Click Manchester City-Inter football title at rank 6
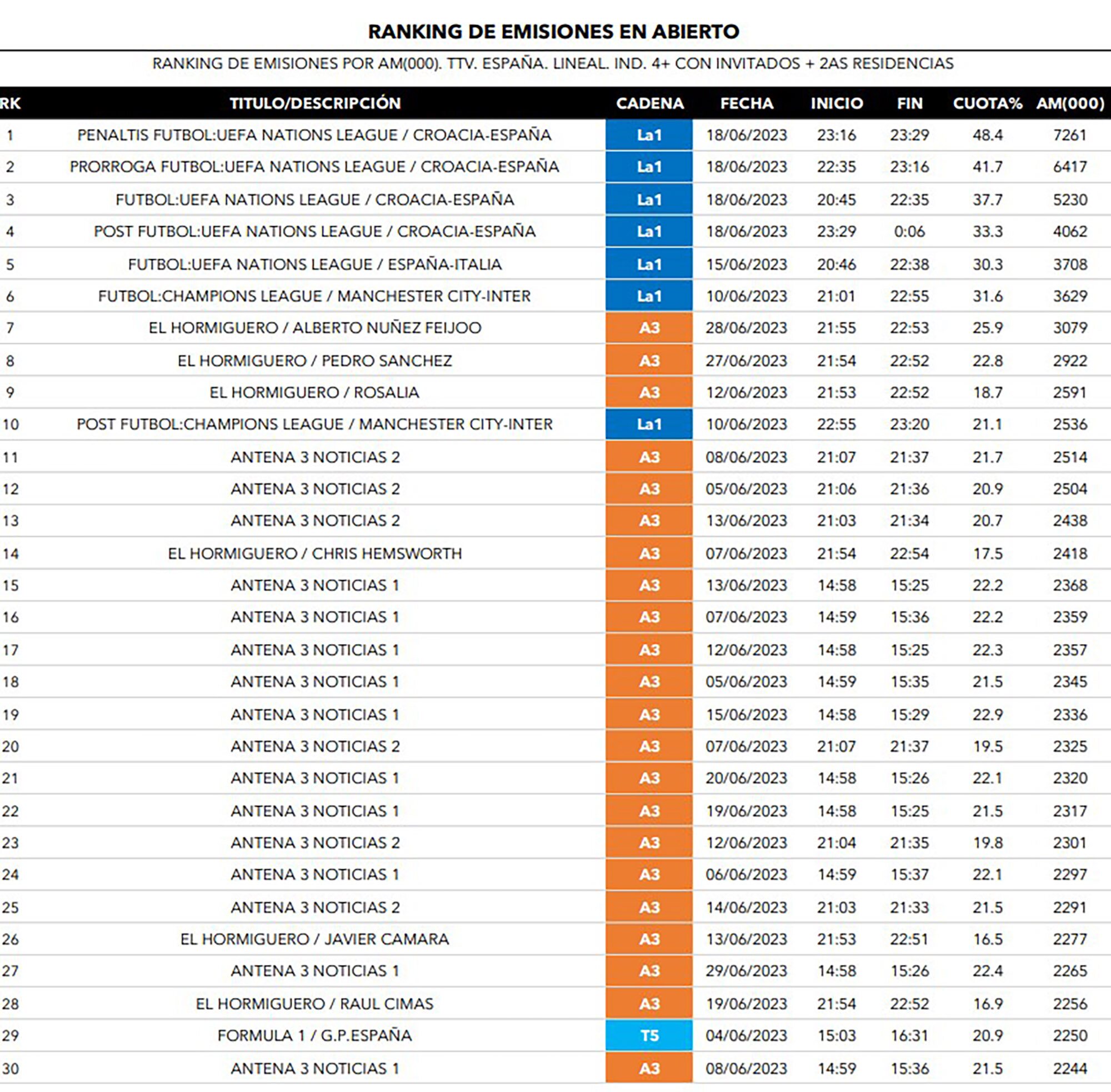This screenshot has height=1092, width=1111. [x=314, y=296]
